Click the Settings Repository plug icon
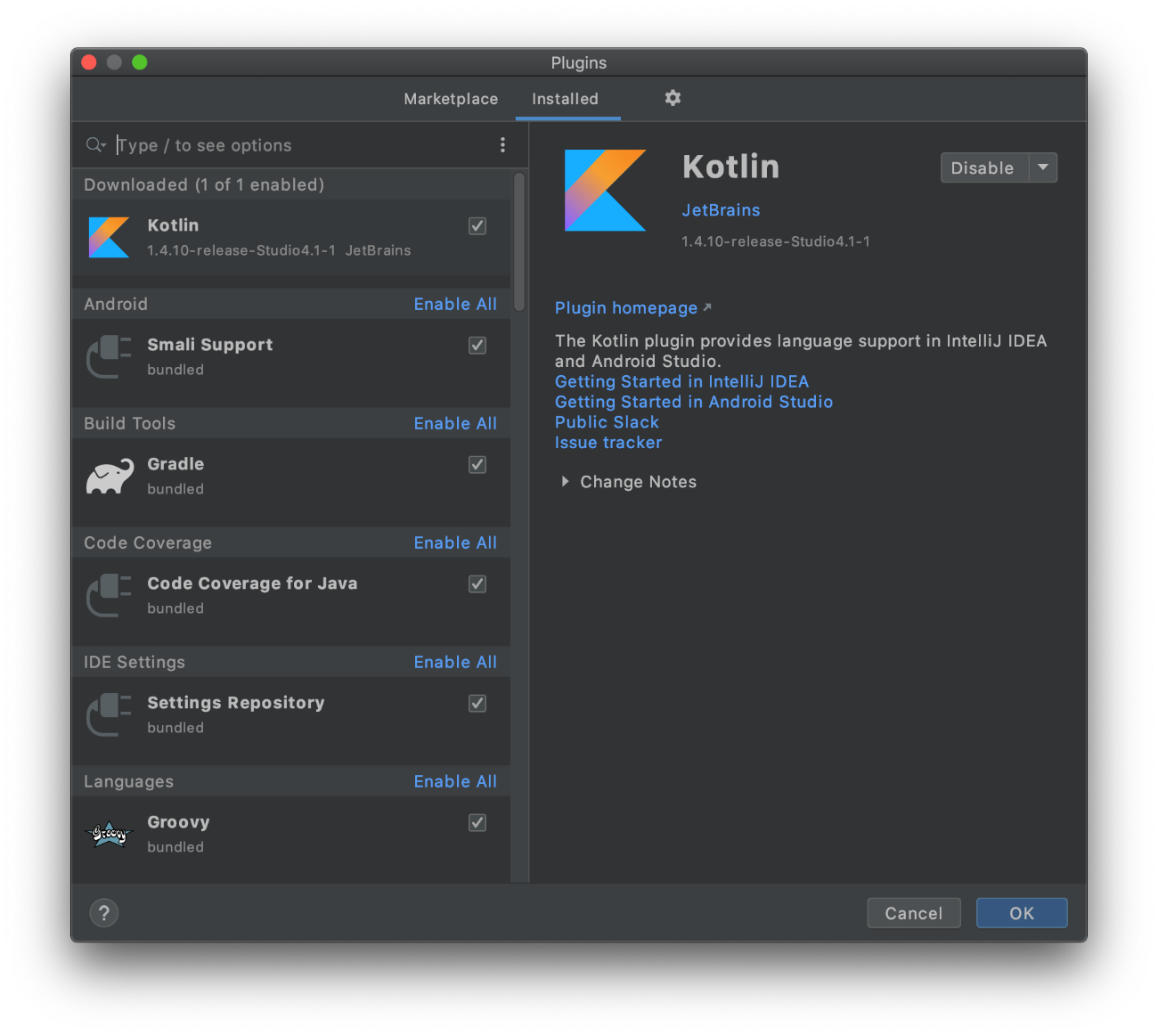1158x1036 pixels. [109, 714]
